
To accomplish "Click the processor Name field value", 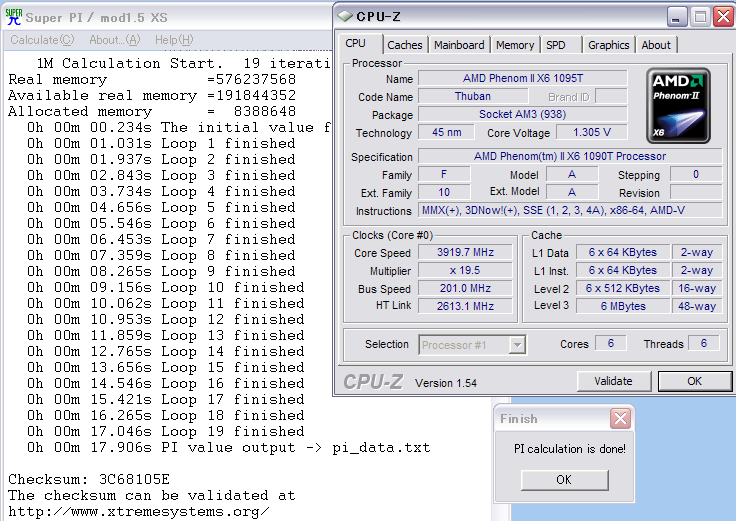I will [522, 78].
